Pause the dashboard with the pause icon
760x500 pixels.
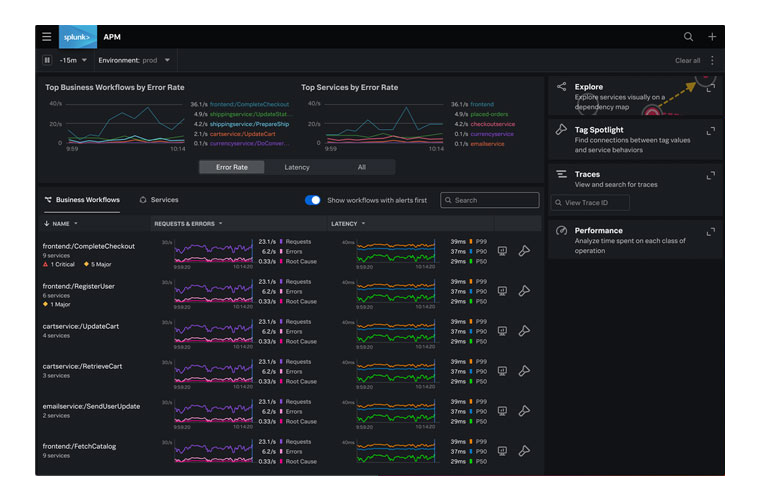[47, 61]
